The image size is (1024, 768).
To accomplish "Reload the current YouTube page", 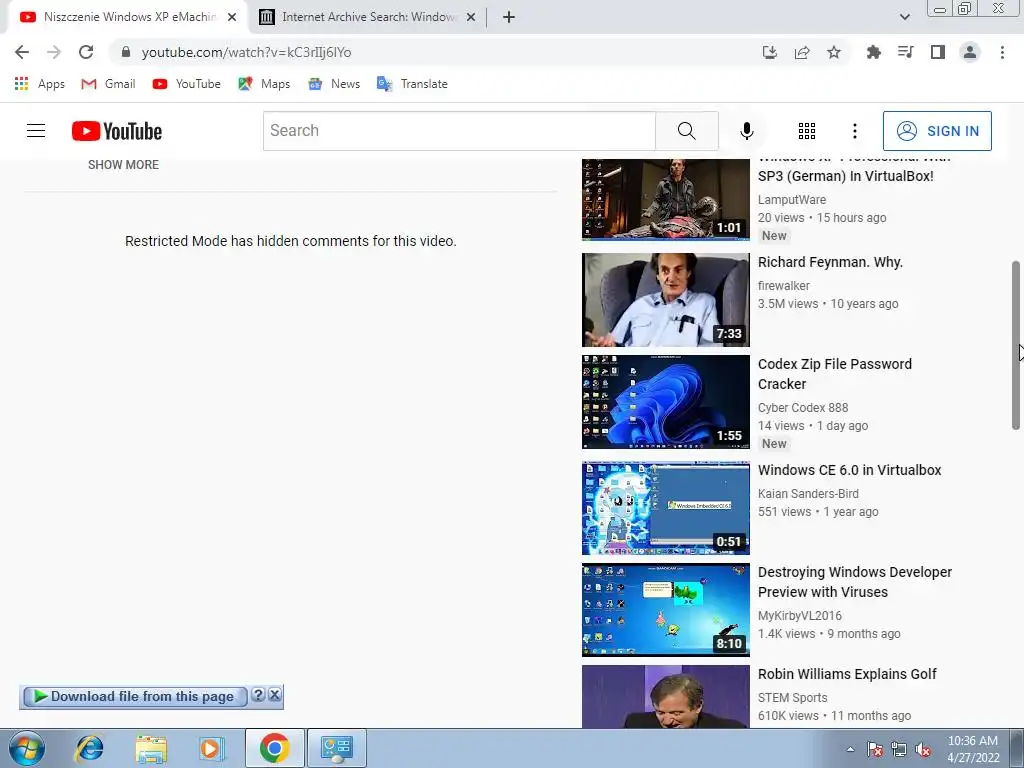I will [x=86, y=52].
